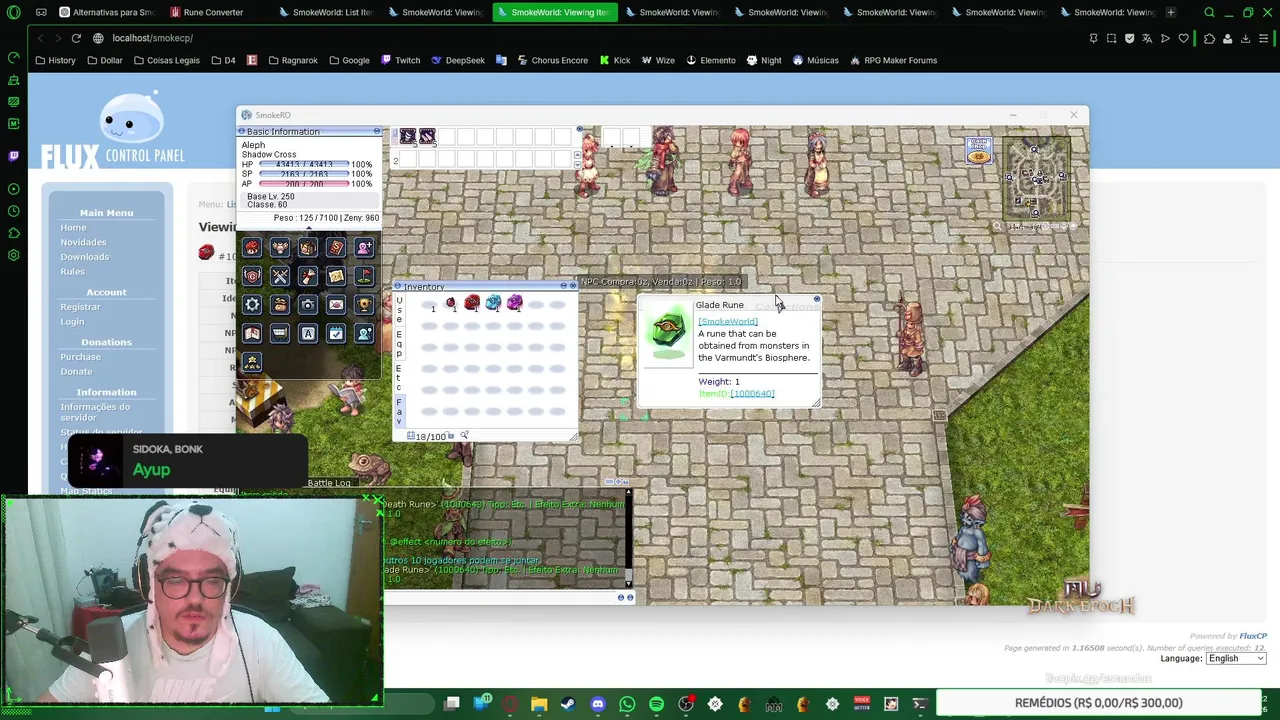Viewport: 1280px width, 720px height.
Task: Open the guild shield emblem icon
Action: tap(252, 276)
